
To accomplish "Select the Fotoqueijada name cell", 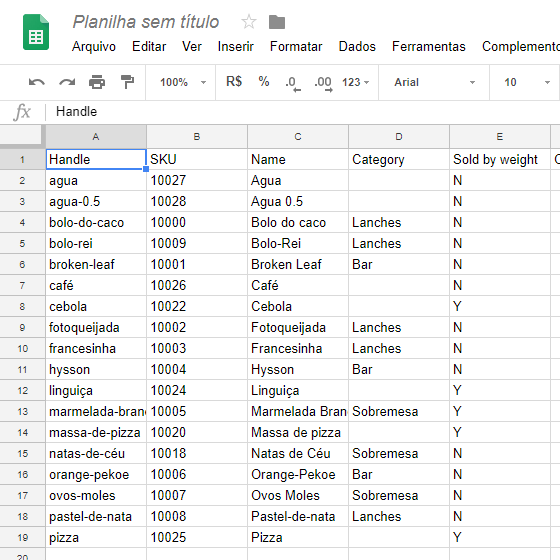I will tap(298, 328).
